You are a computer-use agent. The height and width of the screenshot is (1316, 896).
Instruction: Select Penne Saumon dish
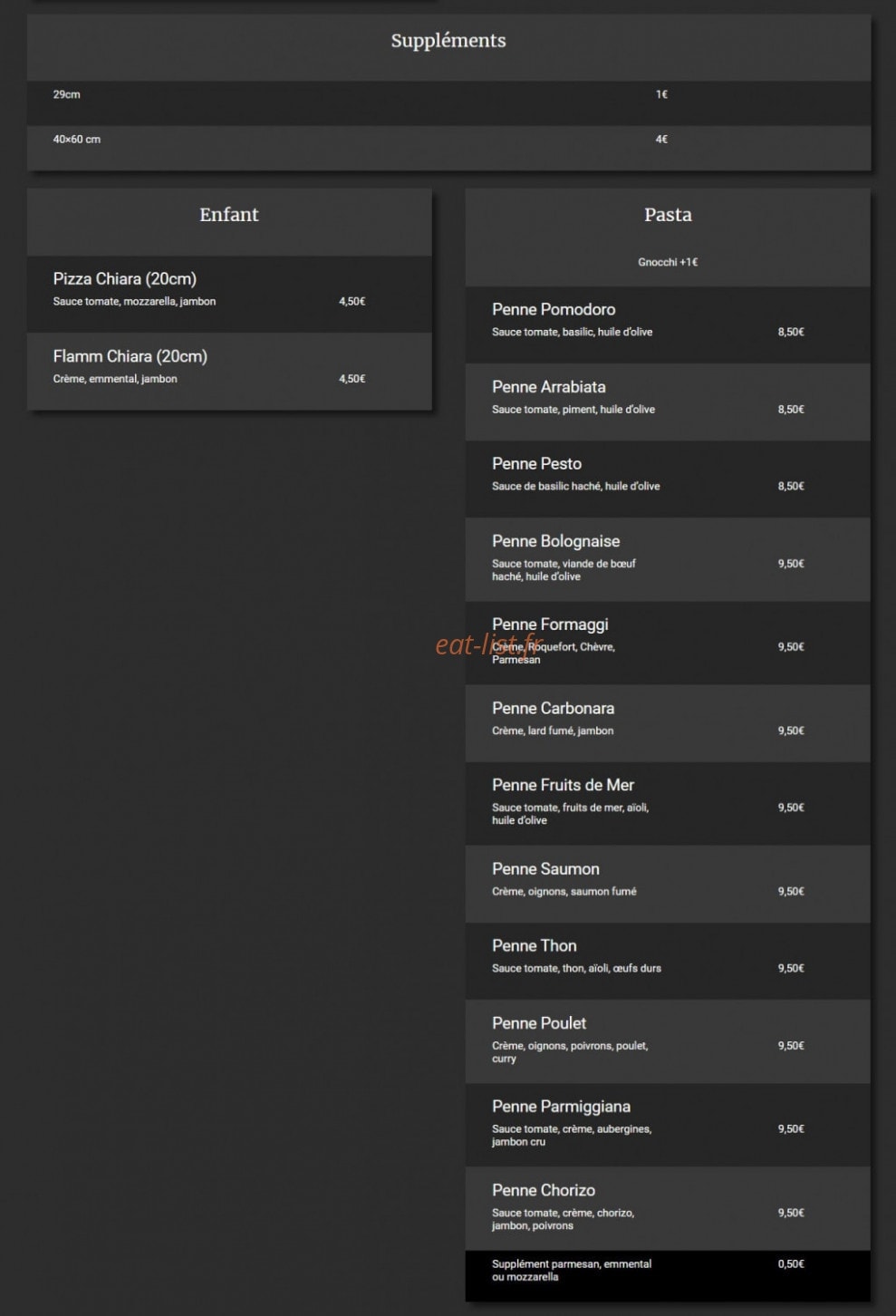coord(668,885)
